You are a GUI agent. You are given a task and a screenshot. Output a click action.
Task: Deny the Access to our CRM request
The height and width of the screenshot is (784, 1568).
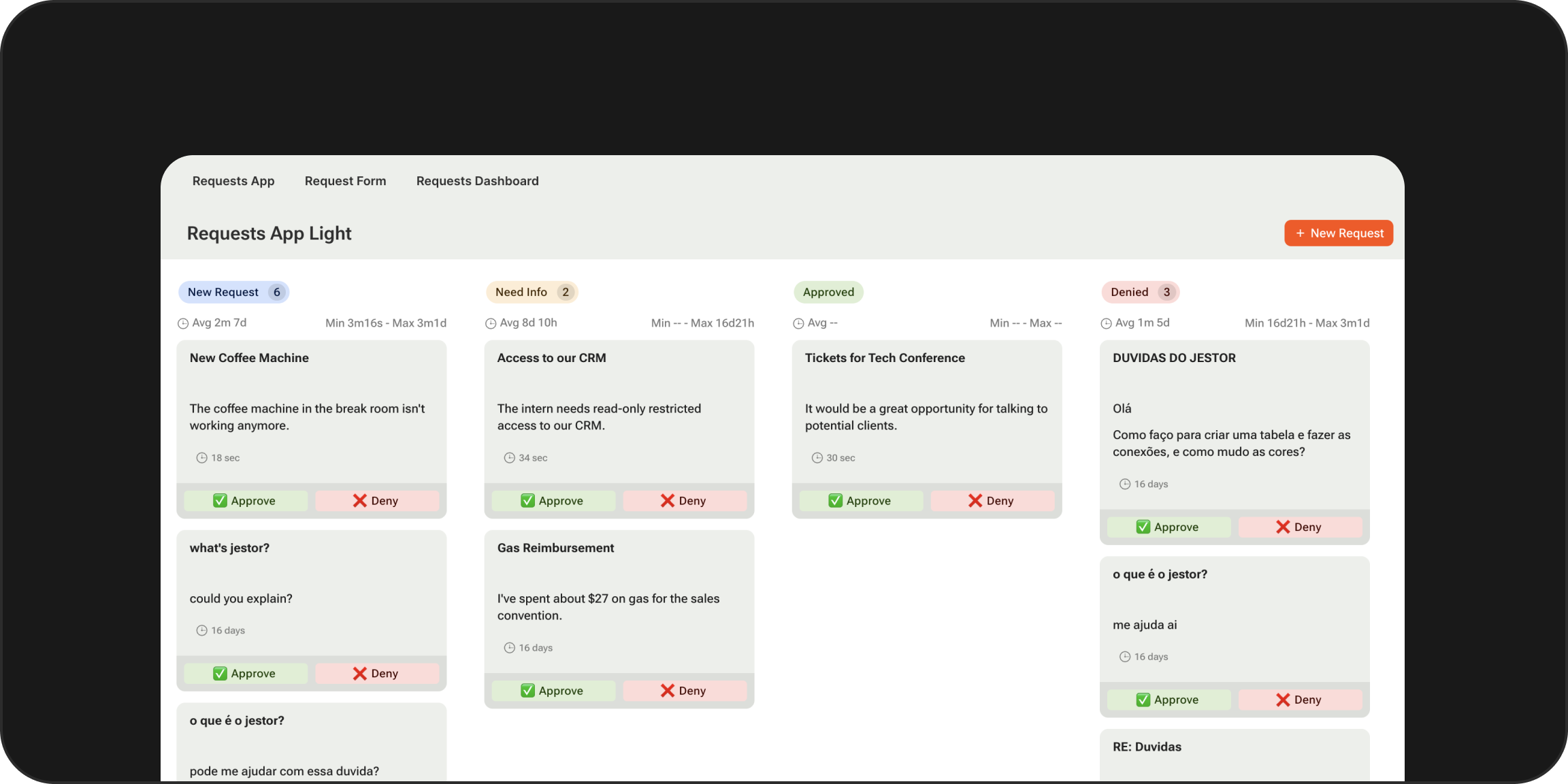[685, 500]
